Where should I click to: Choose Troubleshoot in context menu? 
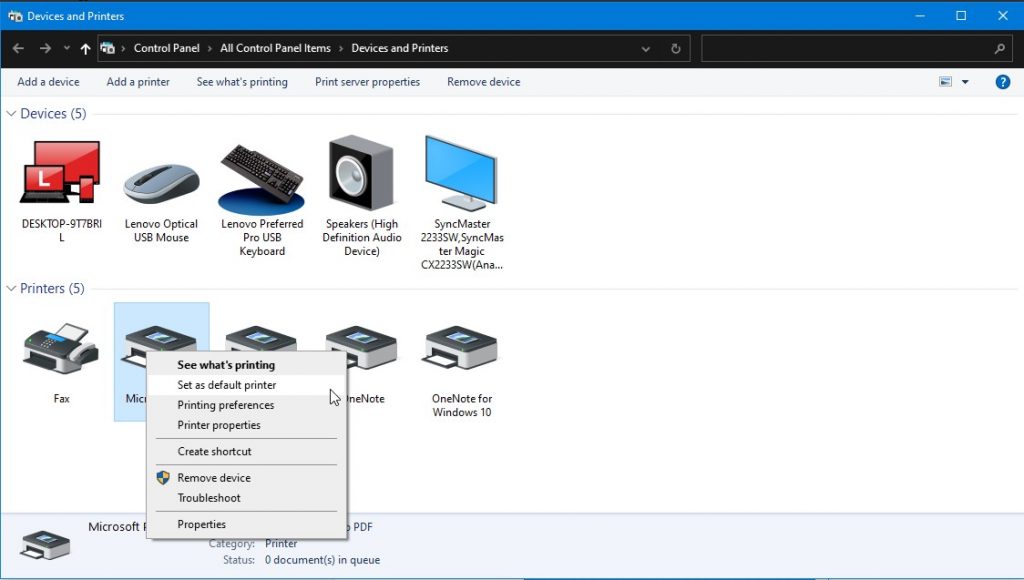click(x=247, y=498)
